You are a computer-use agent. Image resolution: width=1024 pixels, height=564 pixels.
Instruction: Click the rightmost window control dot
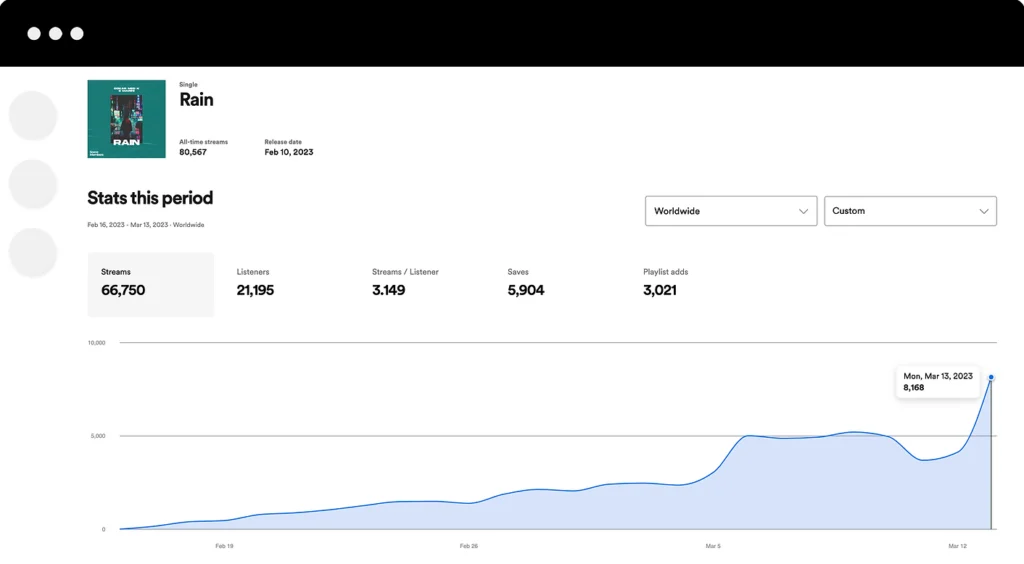coord(77,33)
